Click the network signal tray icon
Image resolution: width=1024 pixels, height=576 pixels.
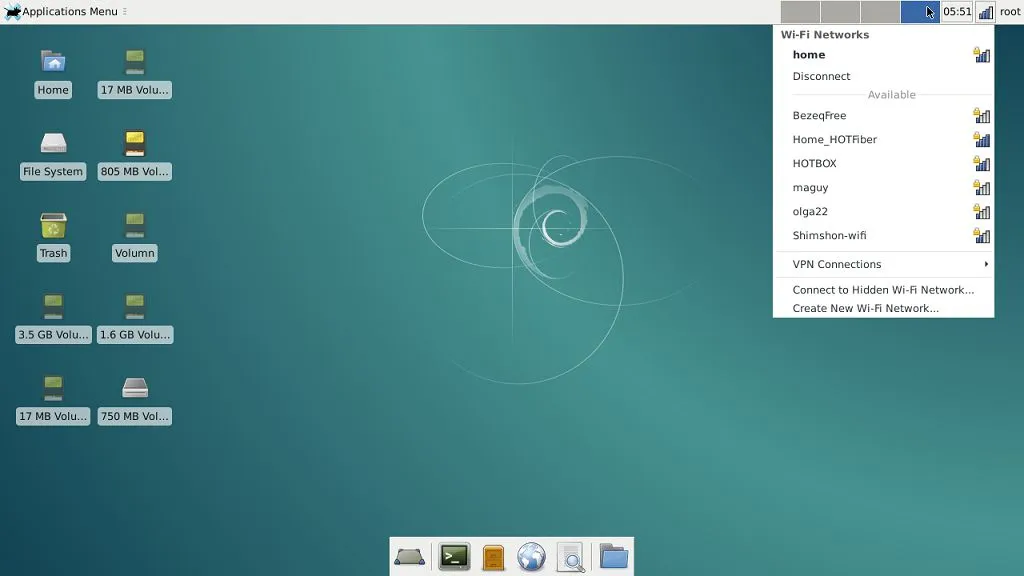[x=985, y=12]
